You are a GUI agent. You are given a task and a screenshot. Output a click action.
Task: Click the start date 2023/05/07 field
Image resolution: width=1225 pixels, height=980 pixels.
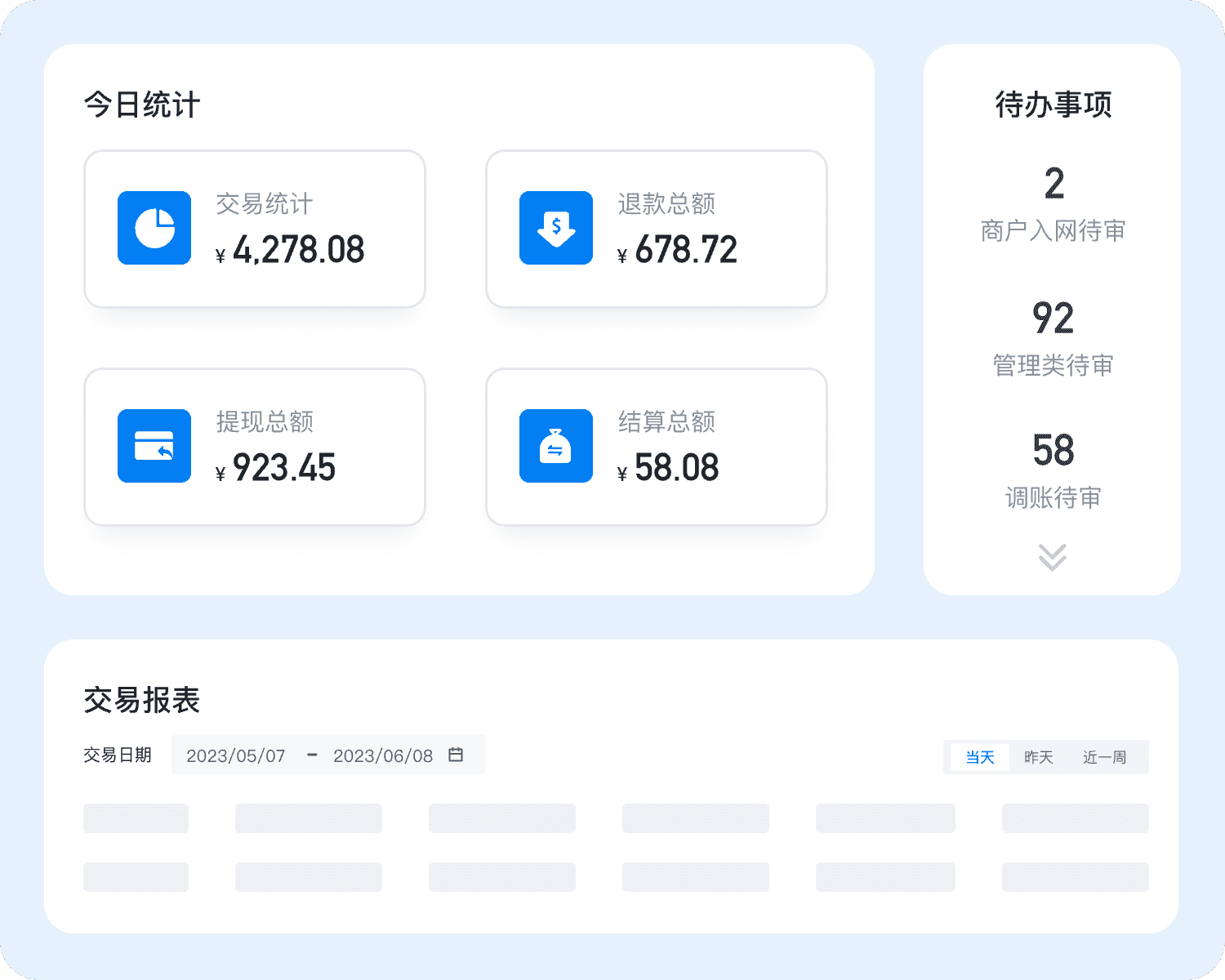coord(236,755)
